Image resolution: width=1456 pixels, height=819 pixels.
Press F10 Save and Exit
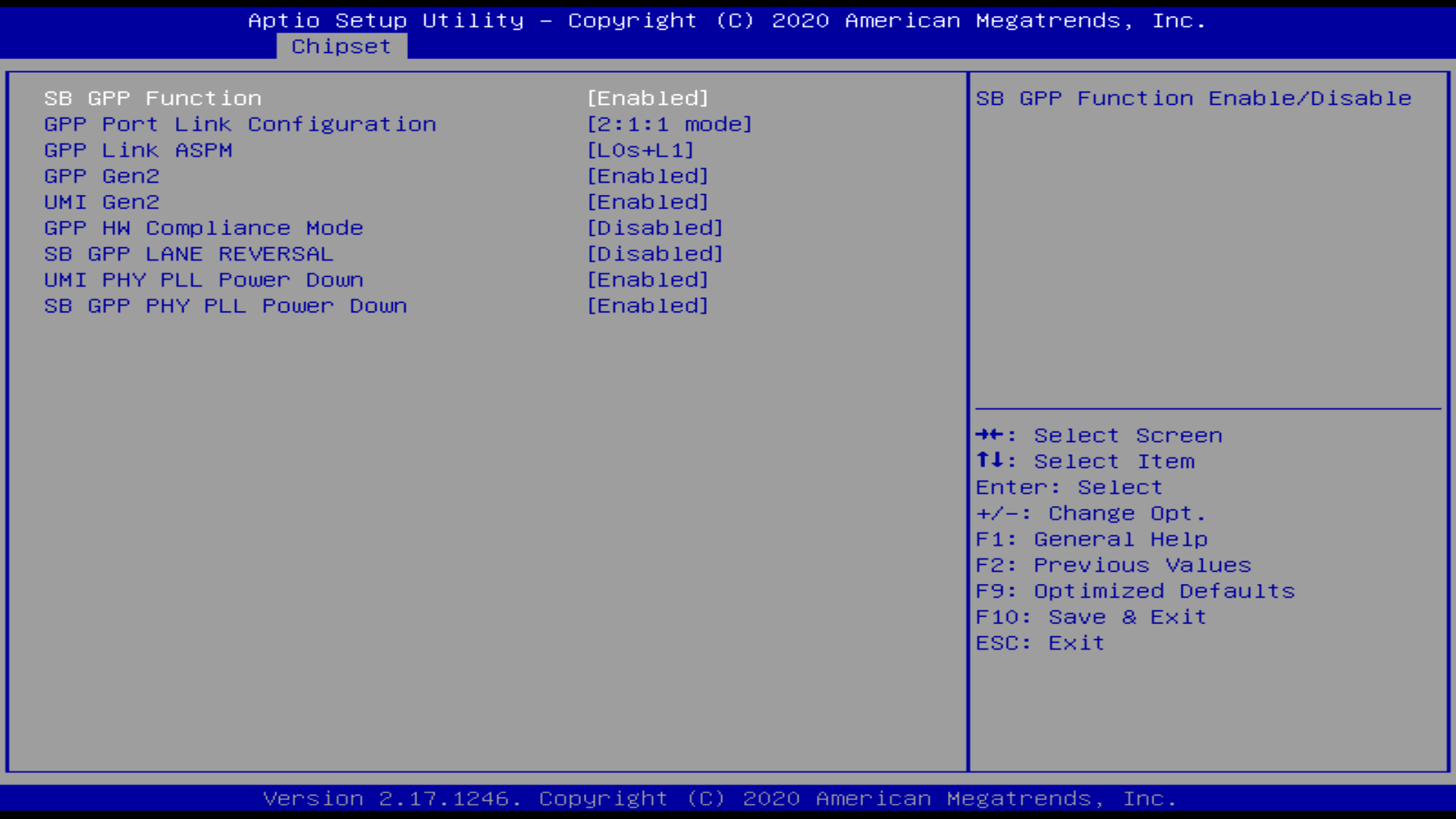[x=1090, y=616]
